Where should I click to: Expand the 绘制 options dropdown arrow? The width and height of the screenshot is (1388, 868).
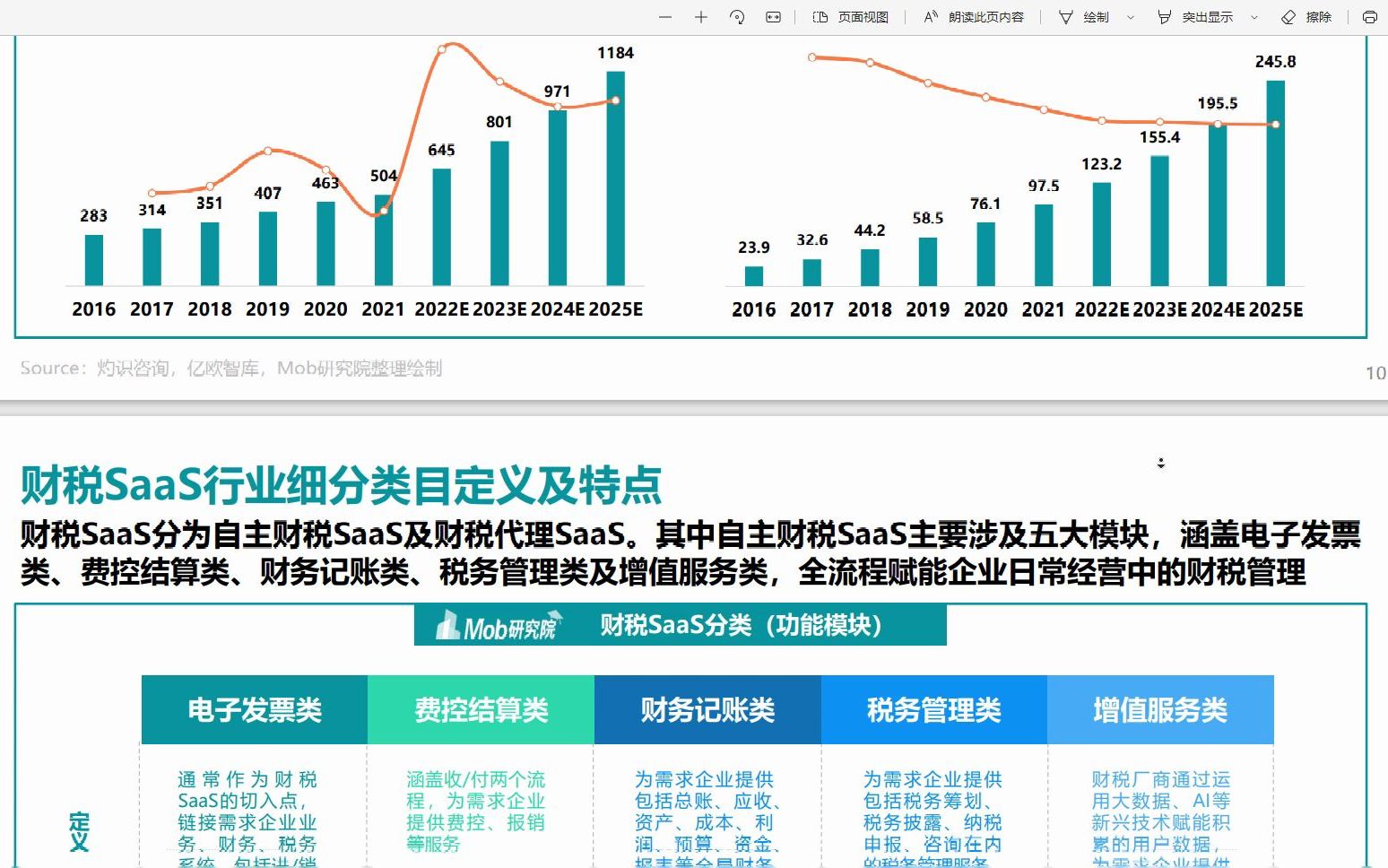coord(1131,17)
